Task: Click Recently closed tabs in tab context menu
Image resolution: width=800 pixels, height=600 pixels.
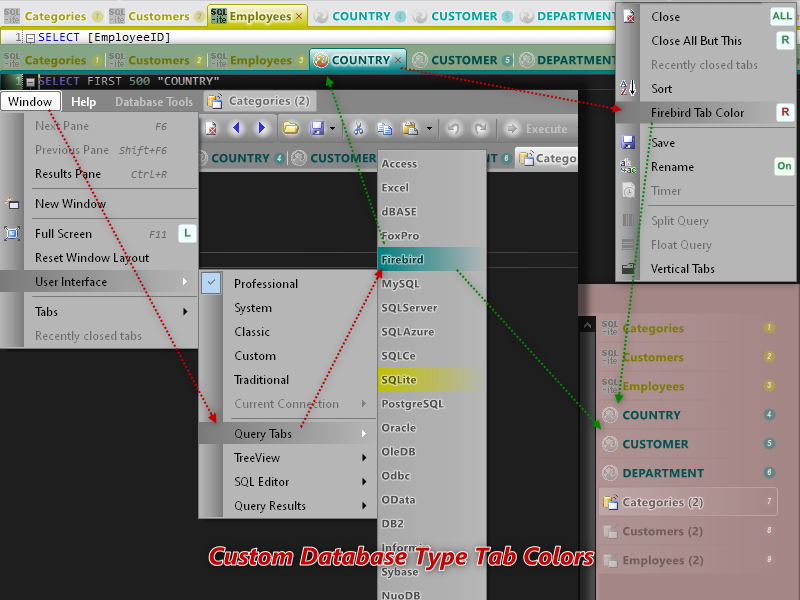Action: (704, 65)
